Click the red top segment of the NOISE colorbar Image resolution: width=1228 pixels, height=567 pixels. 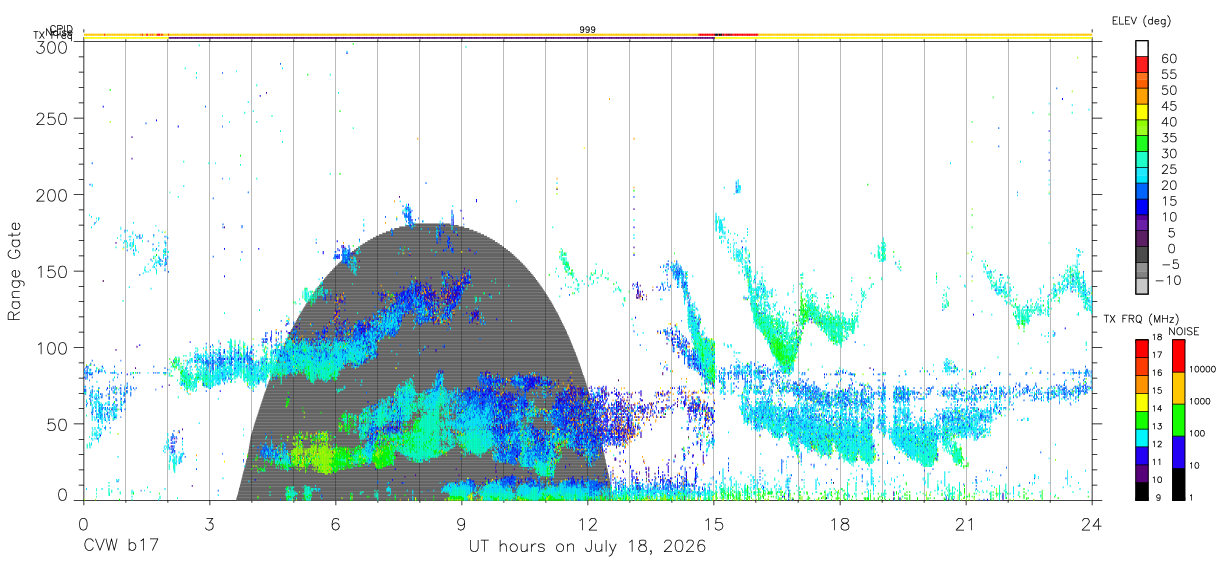click(x=1177, y=356)
